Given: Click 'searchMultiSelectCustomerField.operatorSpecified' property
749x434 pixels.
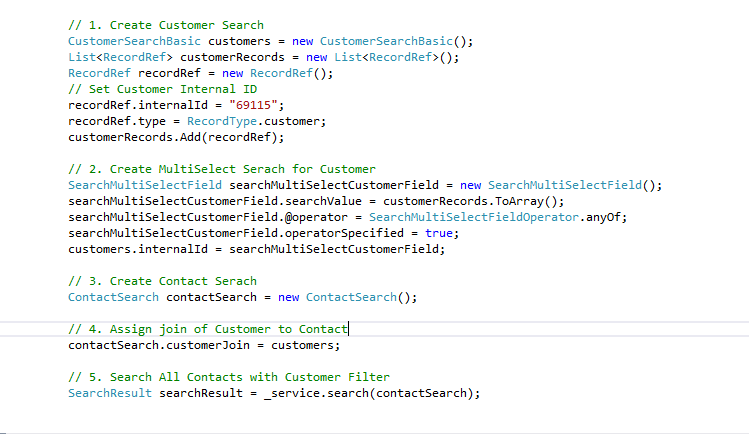Looking at the screenshot, I should (x=236, y=233).
